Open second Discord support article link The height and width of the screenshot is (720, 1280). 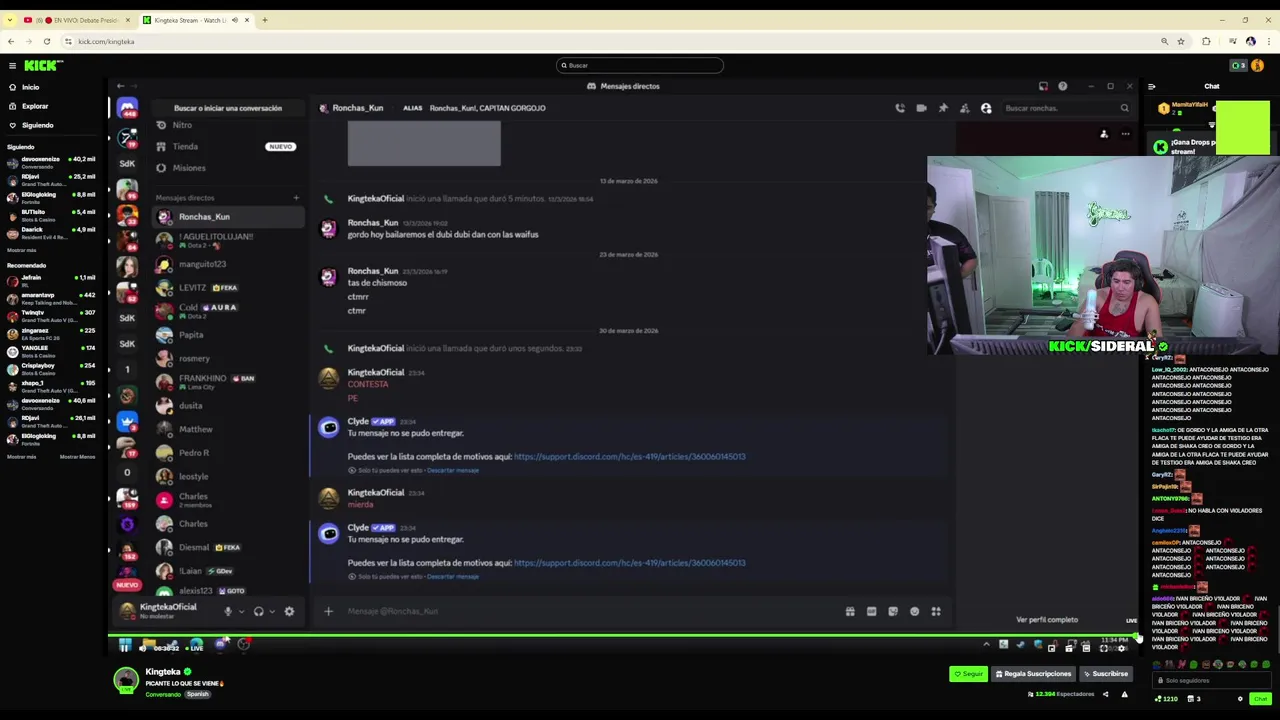[629, 563]
